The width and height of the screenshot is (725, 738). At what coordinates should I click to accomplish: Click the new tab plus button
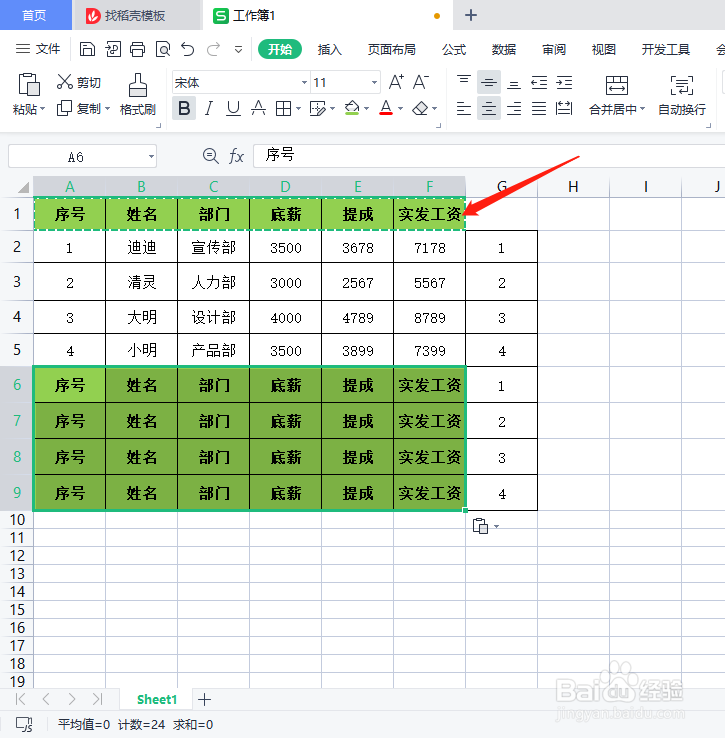(x=471, y=15)
